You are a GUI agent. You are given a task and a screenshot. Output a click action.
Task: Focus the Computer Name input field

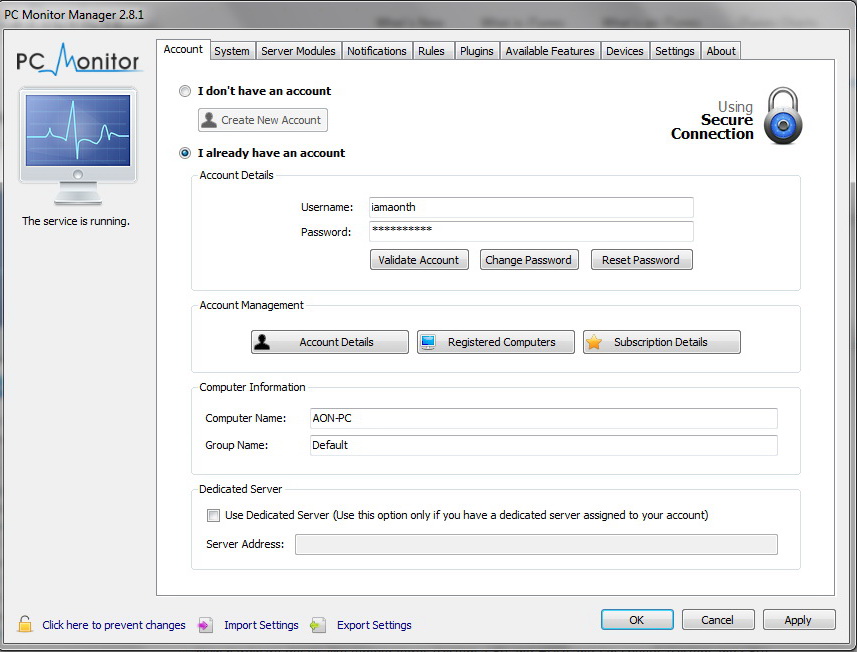tap(542, 418)
